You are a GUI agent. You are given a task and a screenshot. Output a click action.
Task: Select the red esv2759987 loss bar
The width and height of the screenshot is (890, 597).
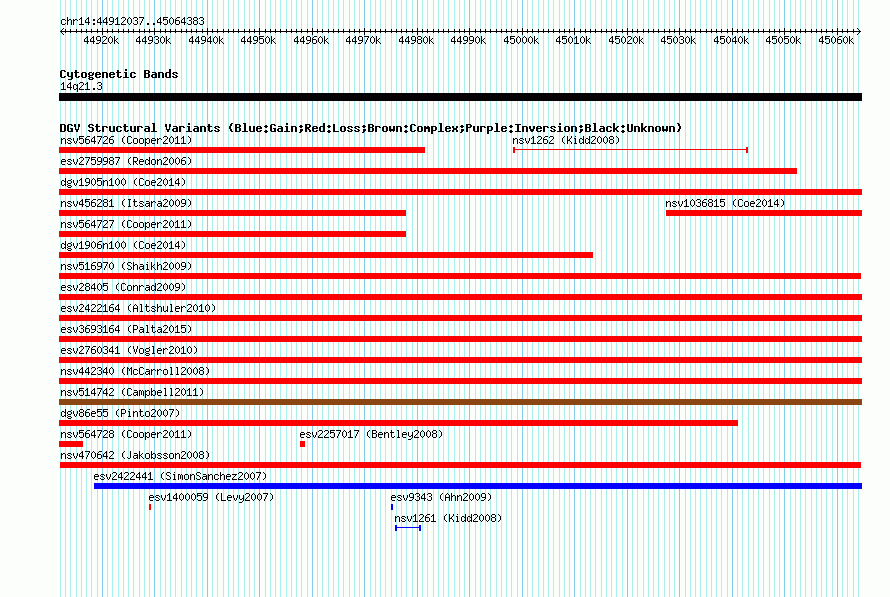coord(428,171)
